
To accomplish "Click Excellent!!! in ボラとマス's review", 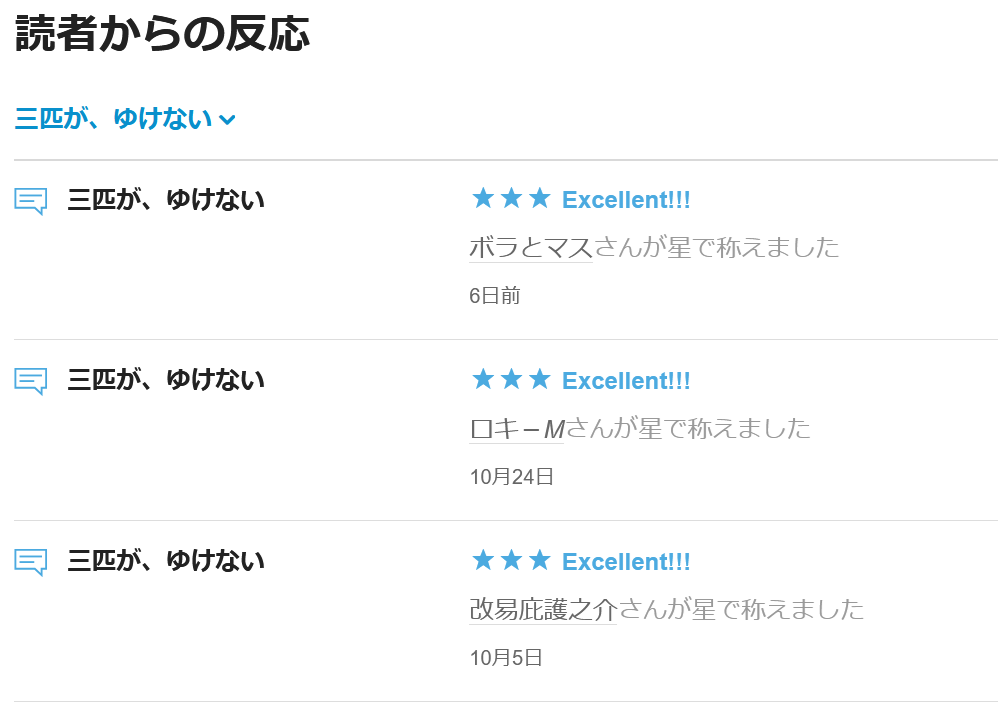I will coord(626,200).
